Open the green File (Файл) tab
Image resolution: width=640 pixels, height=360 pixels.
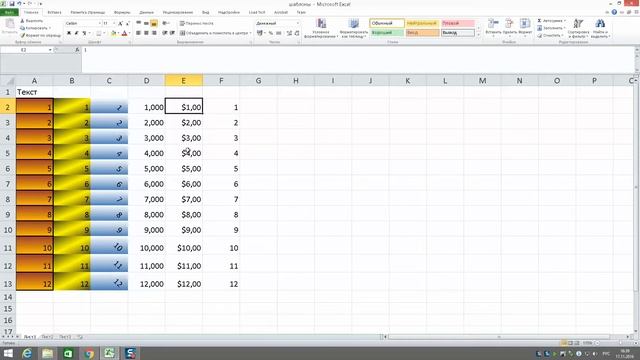pyautogui.click(x=9, y=12)
